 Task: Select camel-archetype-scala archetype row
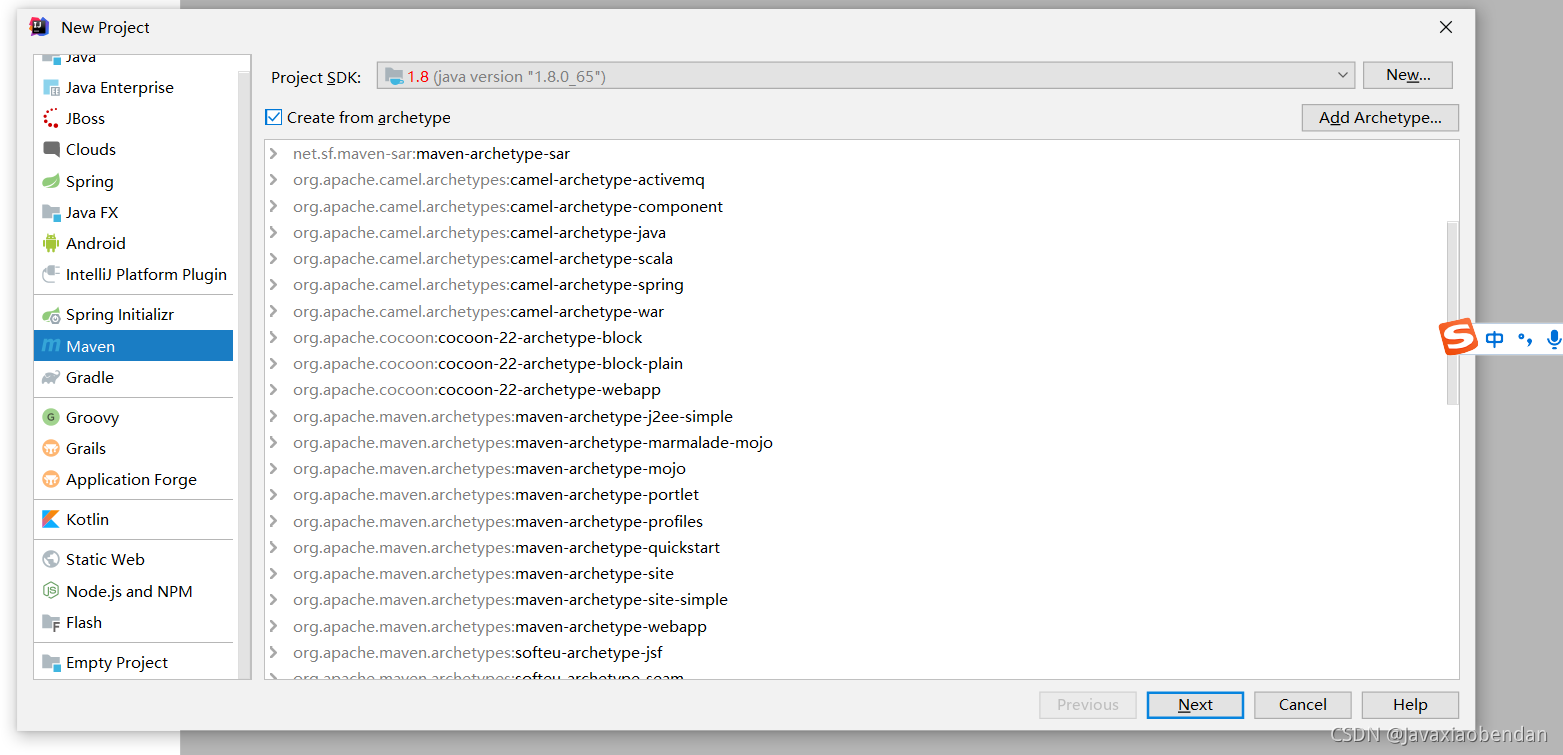[861, 259]
